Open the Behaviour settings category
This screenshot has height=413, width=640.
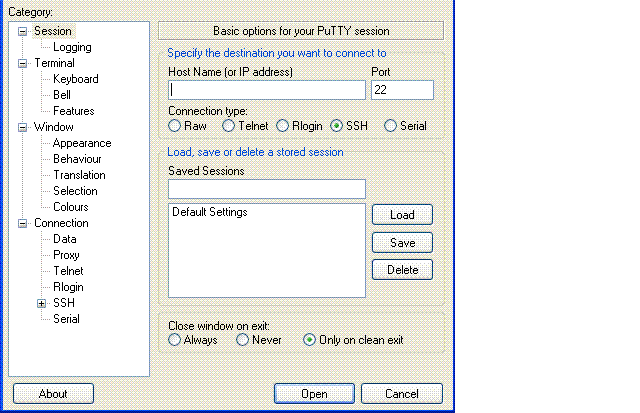[x=77, y=159]
